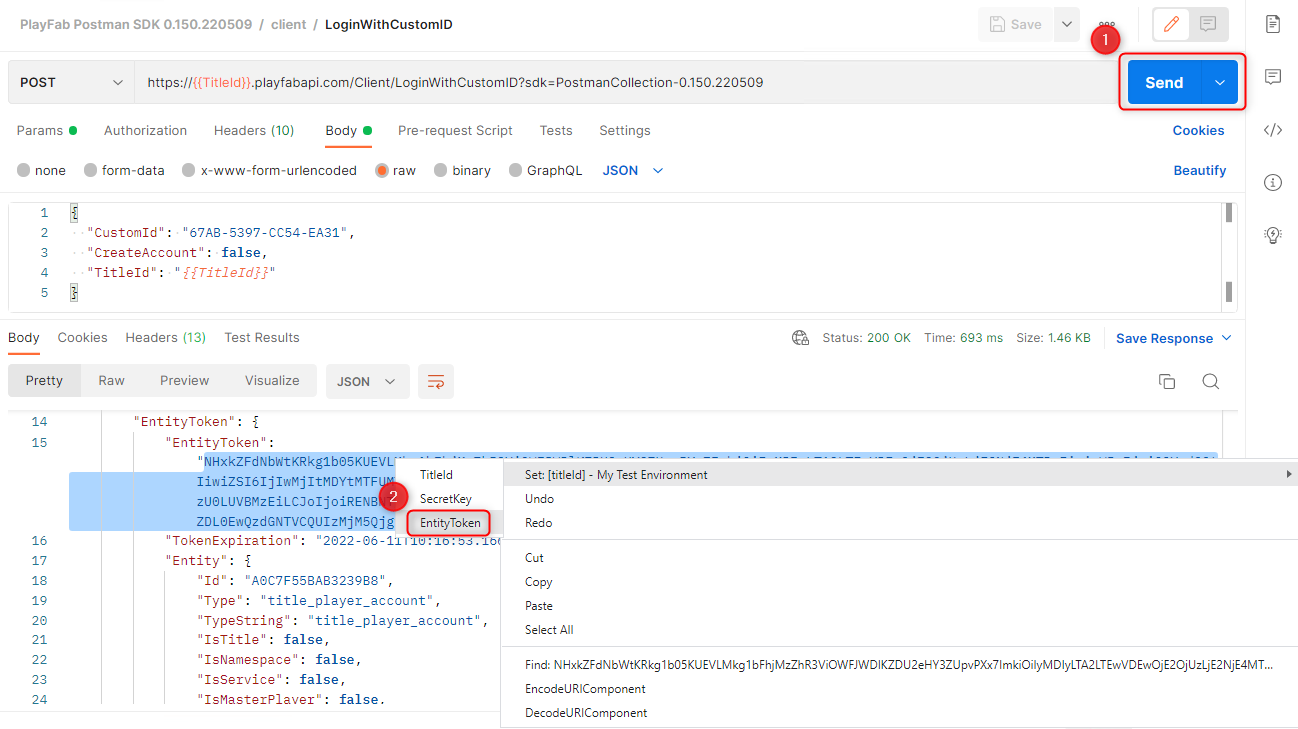Open response search with the magnifier icon

[1210, 382]
